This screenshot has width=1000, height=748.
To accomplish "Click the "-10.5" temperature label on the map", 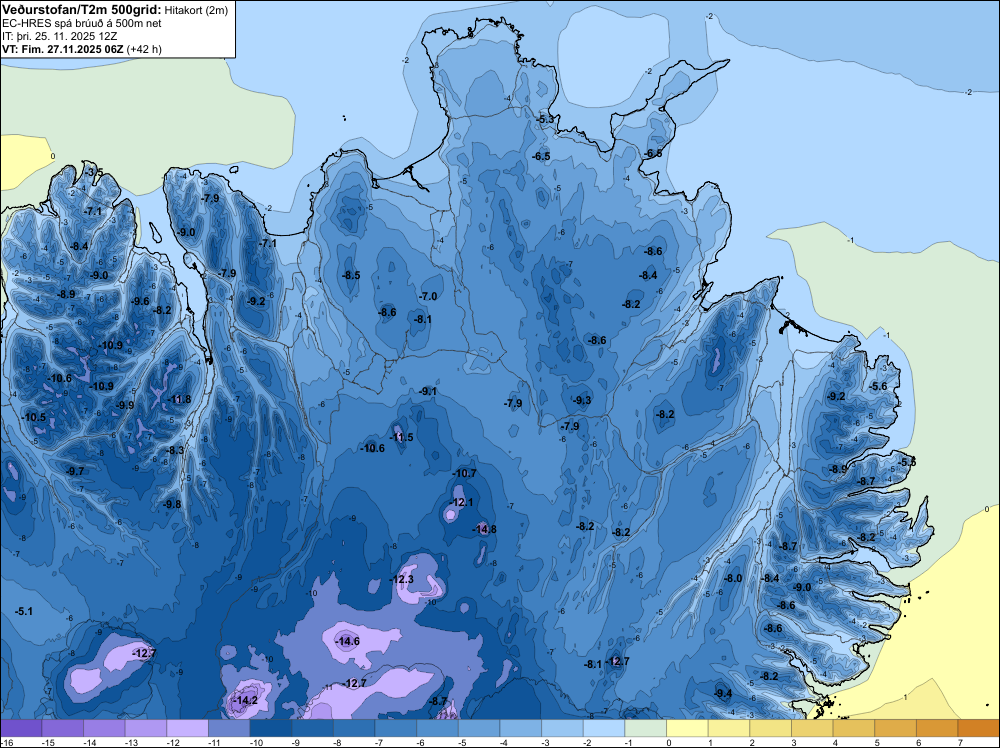I will [34, 417].
